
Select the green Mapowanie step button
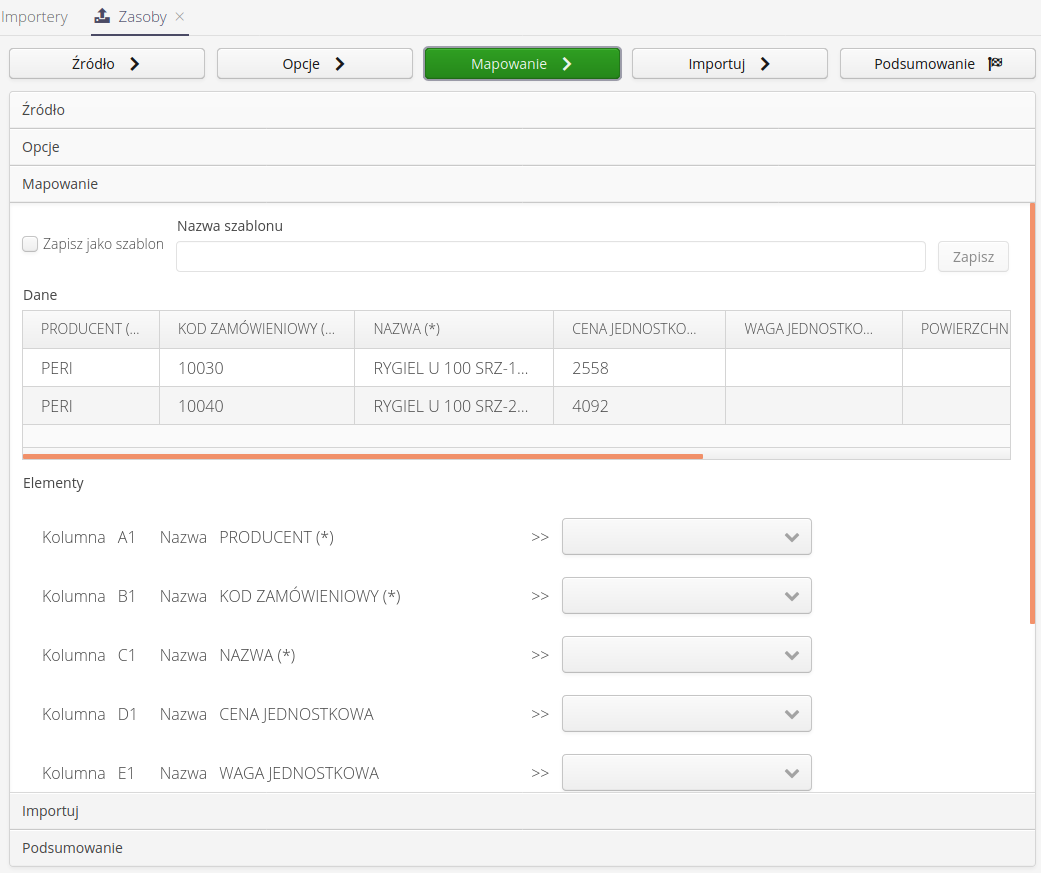(x=522, y=64)
